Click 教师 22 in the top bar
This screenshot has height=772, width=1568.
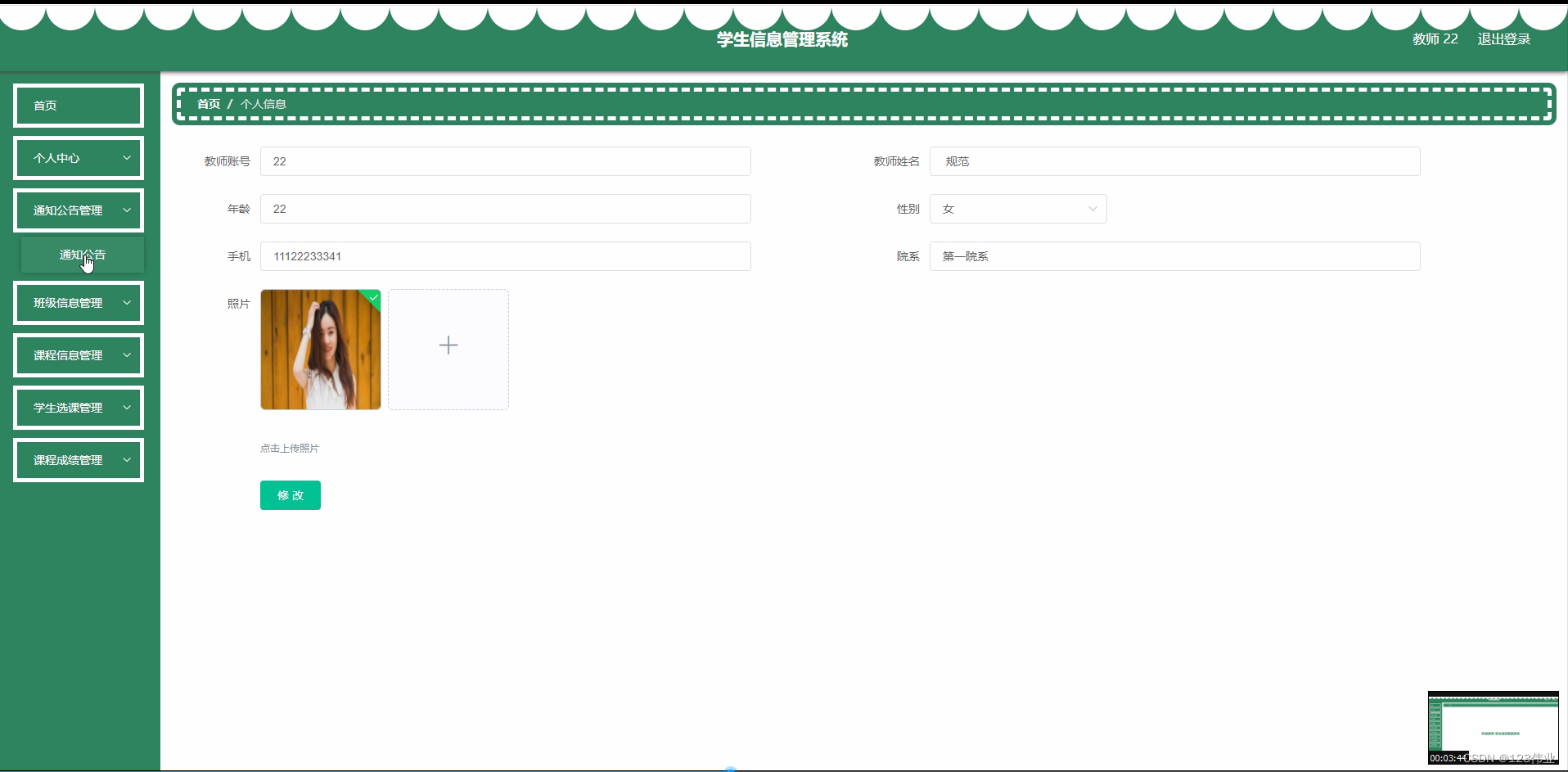(x=1434, y=38)
